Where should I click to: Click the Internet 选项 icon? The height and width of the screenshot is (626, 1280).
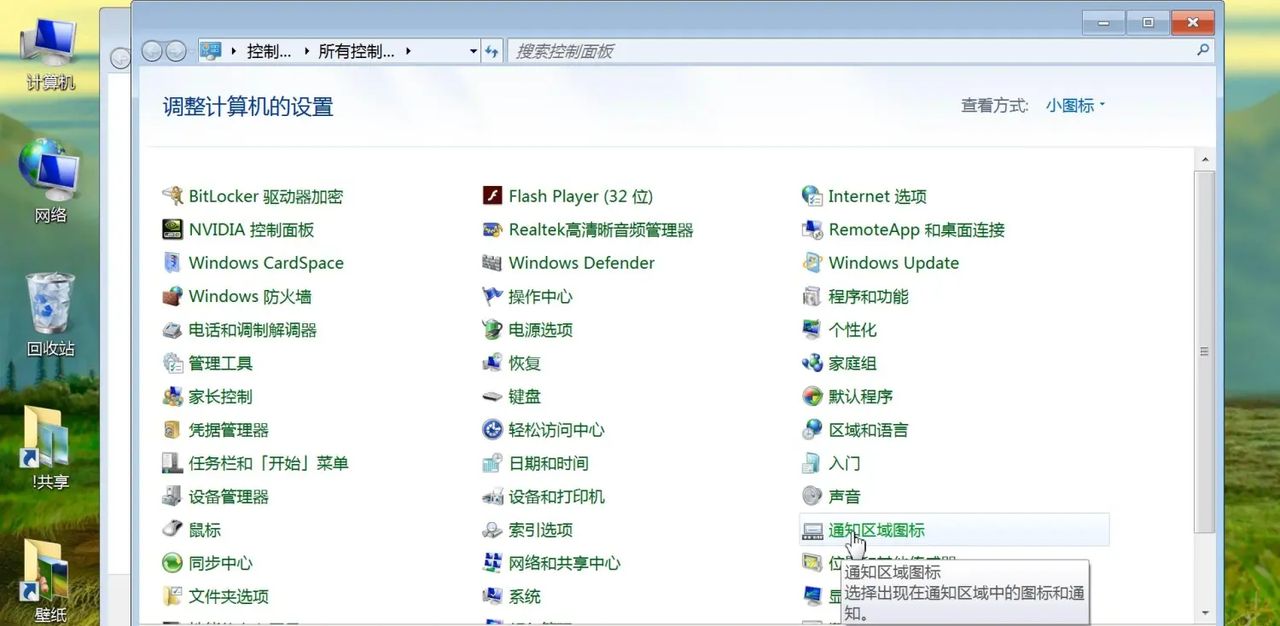812,196
